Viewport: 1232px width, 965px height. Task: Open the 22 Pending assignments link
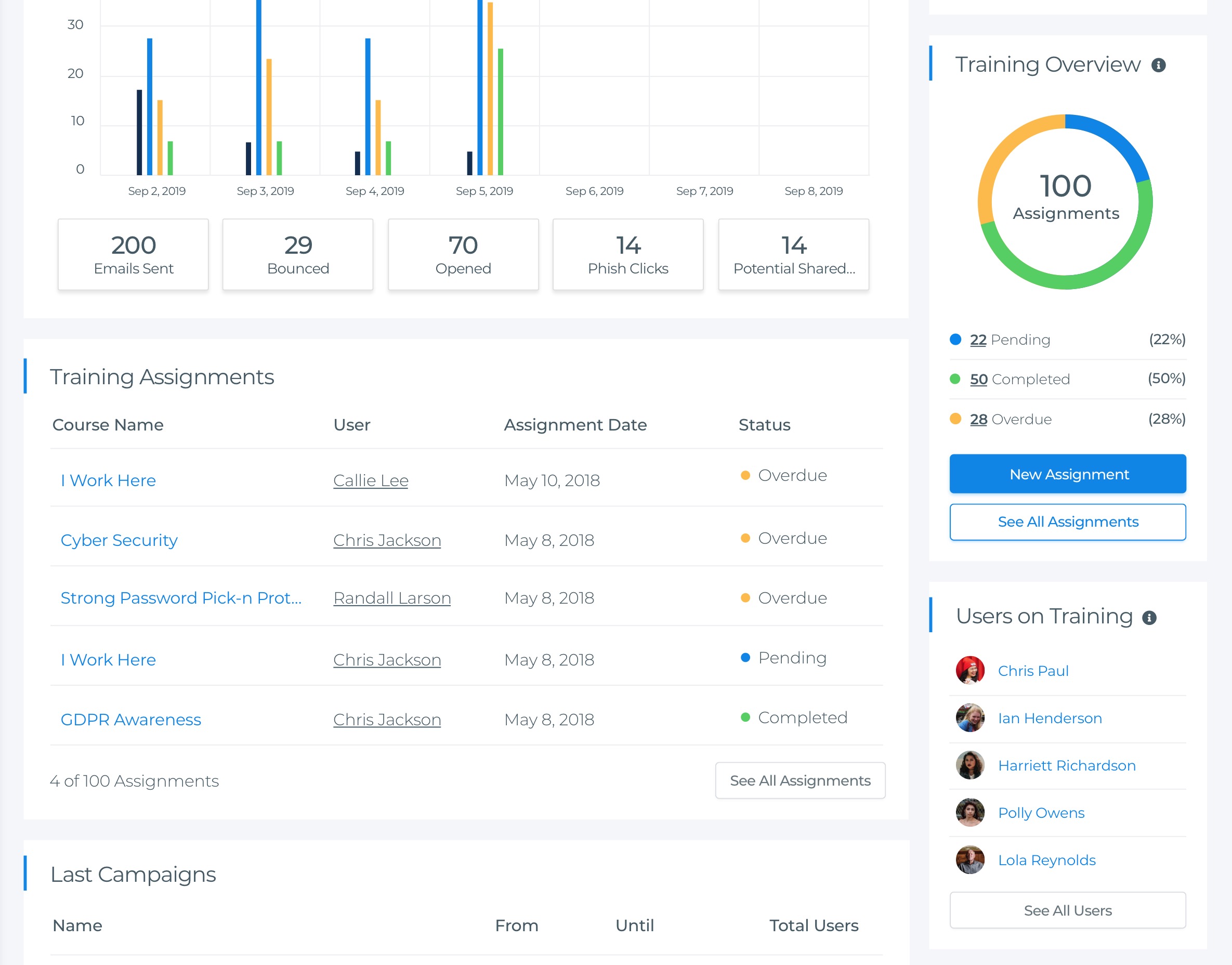pyautogui.click(x=978, y=340)
